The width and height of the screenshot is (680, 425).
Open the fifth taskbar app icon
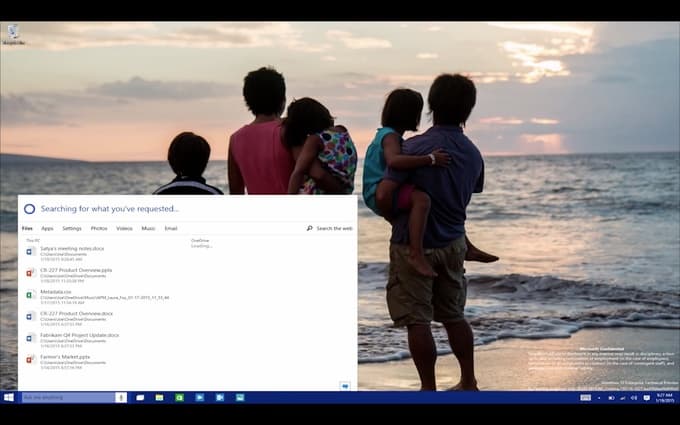(220, 397)
